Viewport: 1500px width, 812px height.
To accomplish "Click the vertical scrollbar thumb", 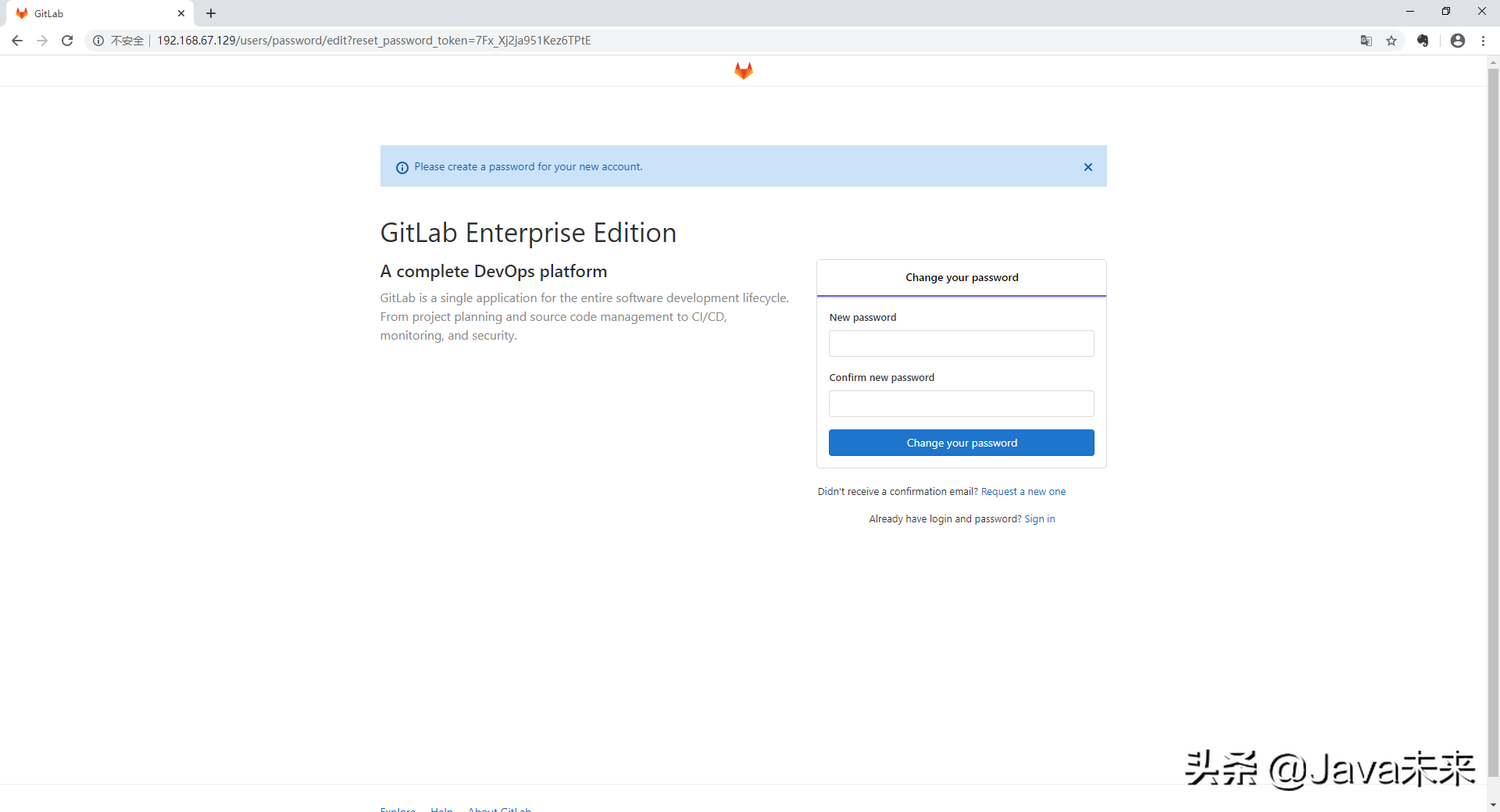I will pos(1493,422).
